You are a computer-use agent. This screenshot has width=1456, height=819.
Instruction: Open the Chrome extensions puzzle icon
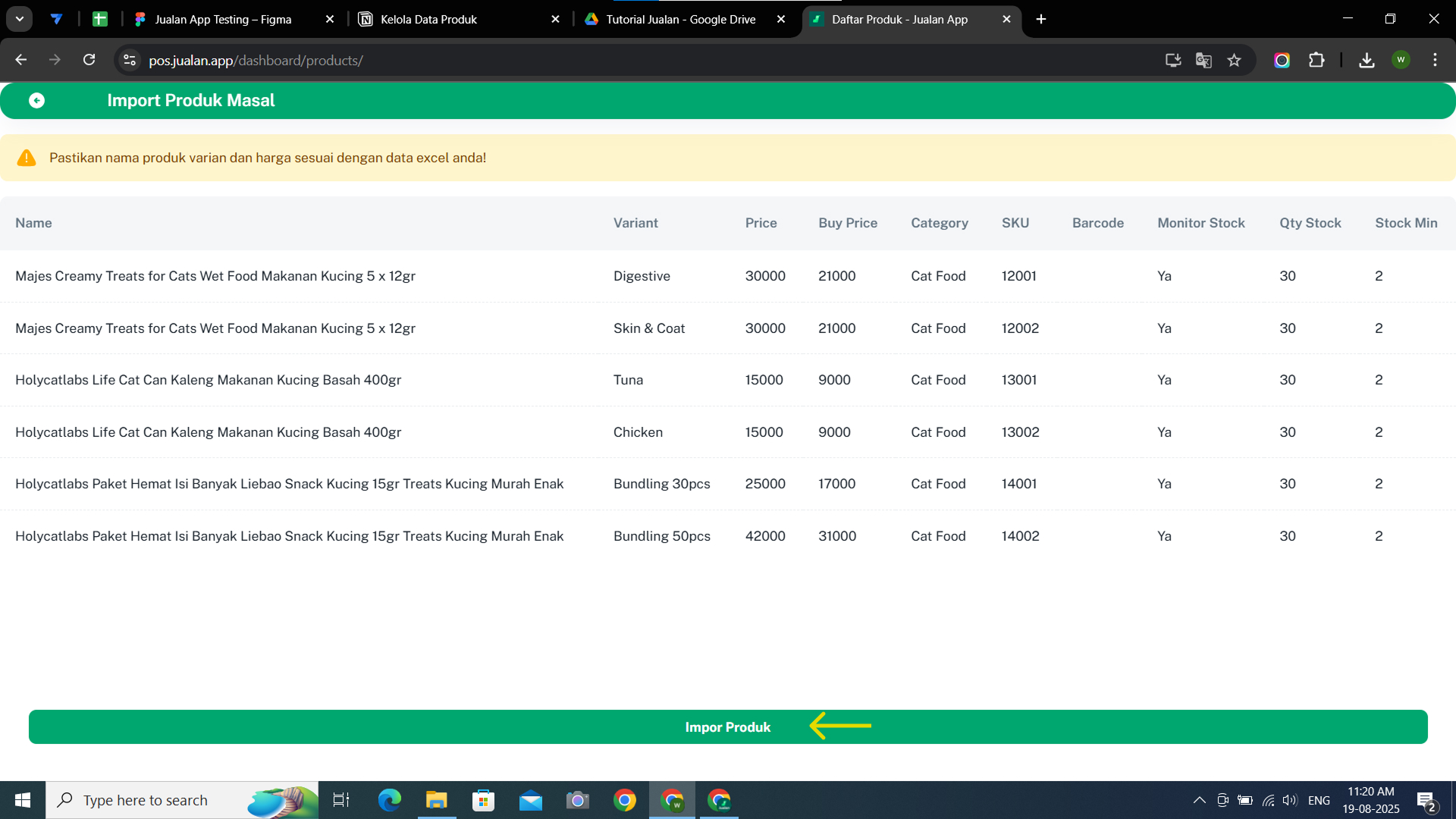tap(1316, 60)
